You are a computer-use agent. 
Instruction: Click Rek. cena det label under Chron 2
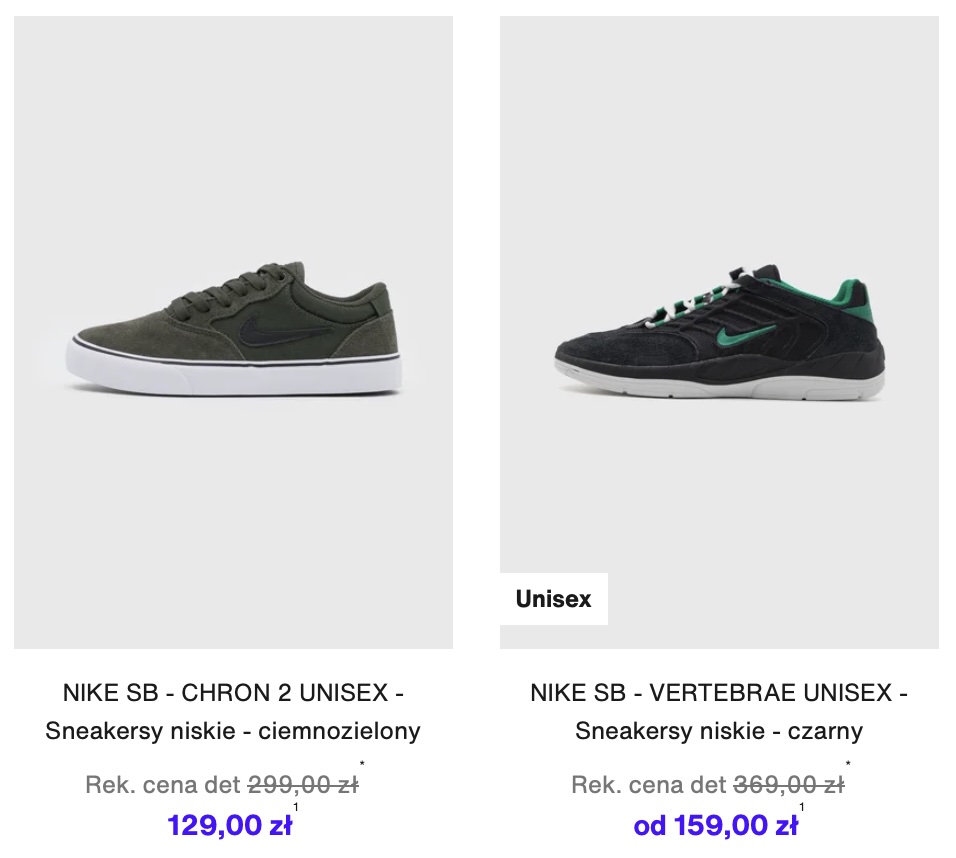tap(163, 784)
